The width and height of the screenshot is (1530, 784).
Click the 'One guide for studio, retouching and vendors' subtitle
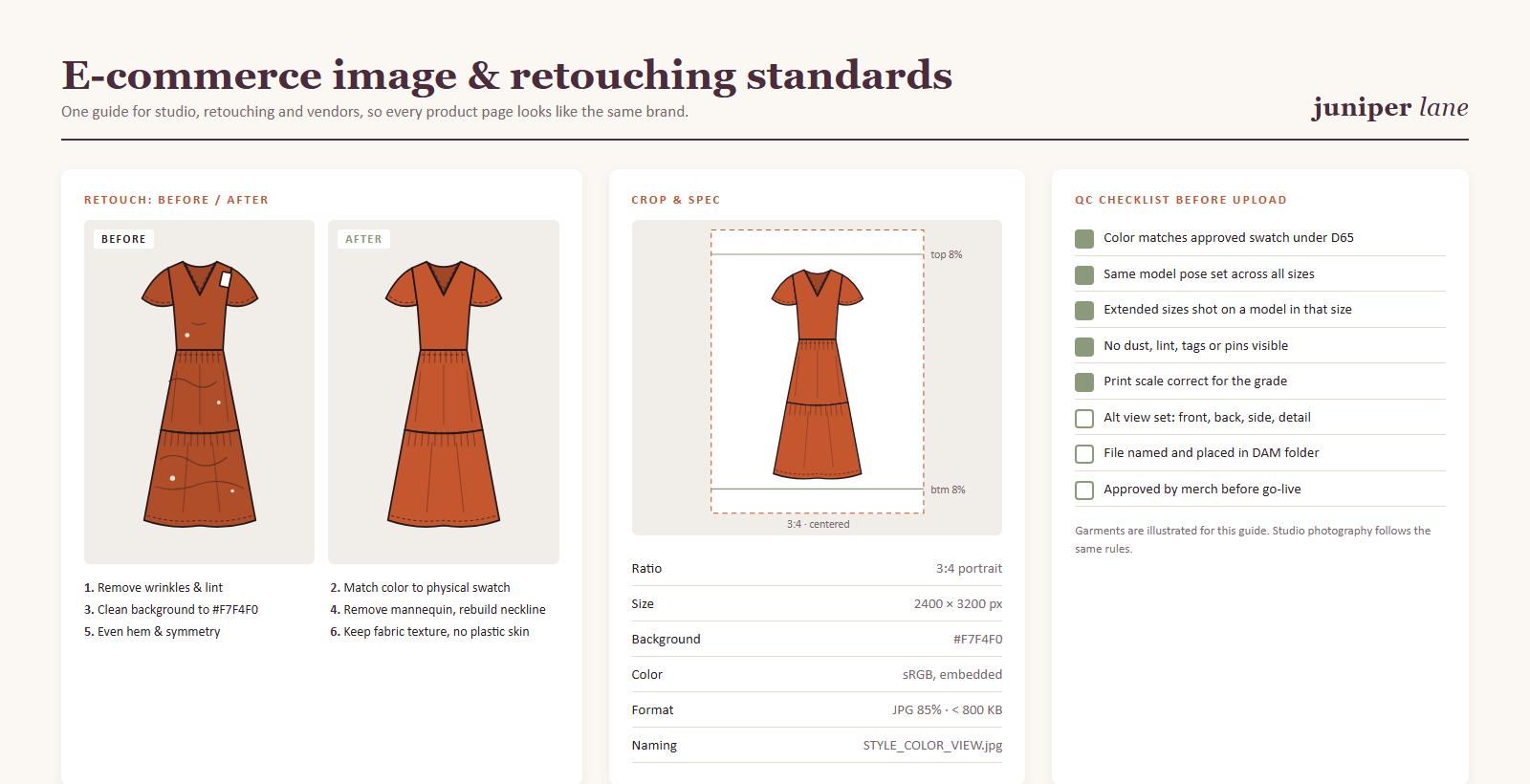click(x=375, y=112)
